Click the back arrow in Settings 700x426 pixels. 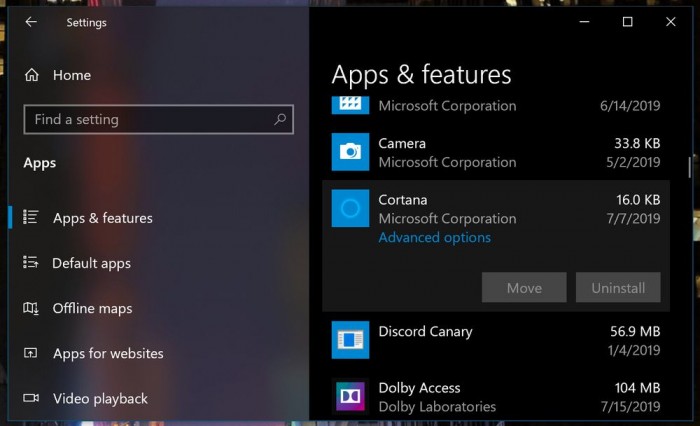click(31, 22)
